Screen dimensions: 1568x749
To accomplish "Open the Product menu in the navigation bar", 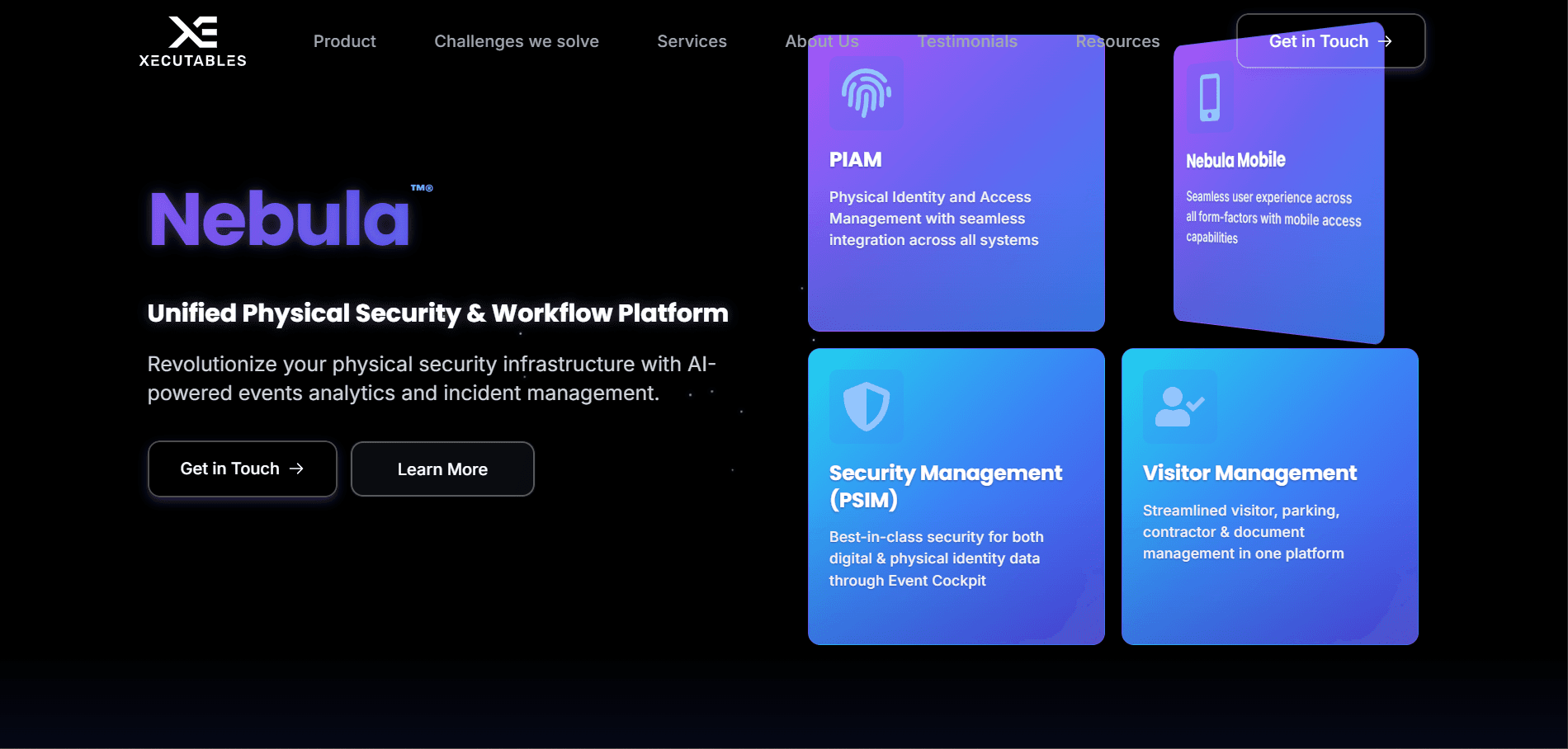I will pos(344,41).
